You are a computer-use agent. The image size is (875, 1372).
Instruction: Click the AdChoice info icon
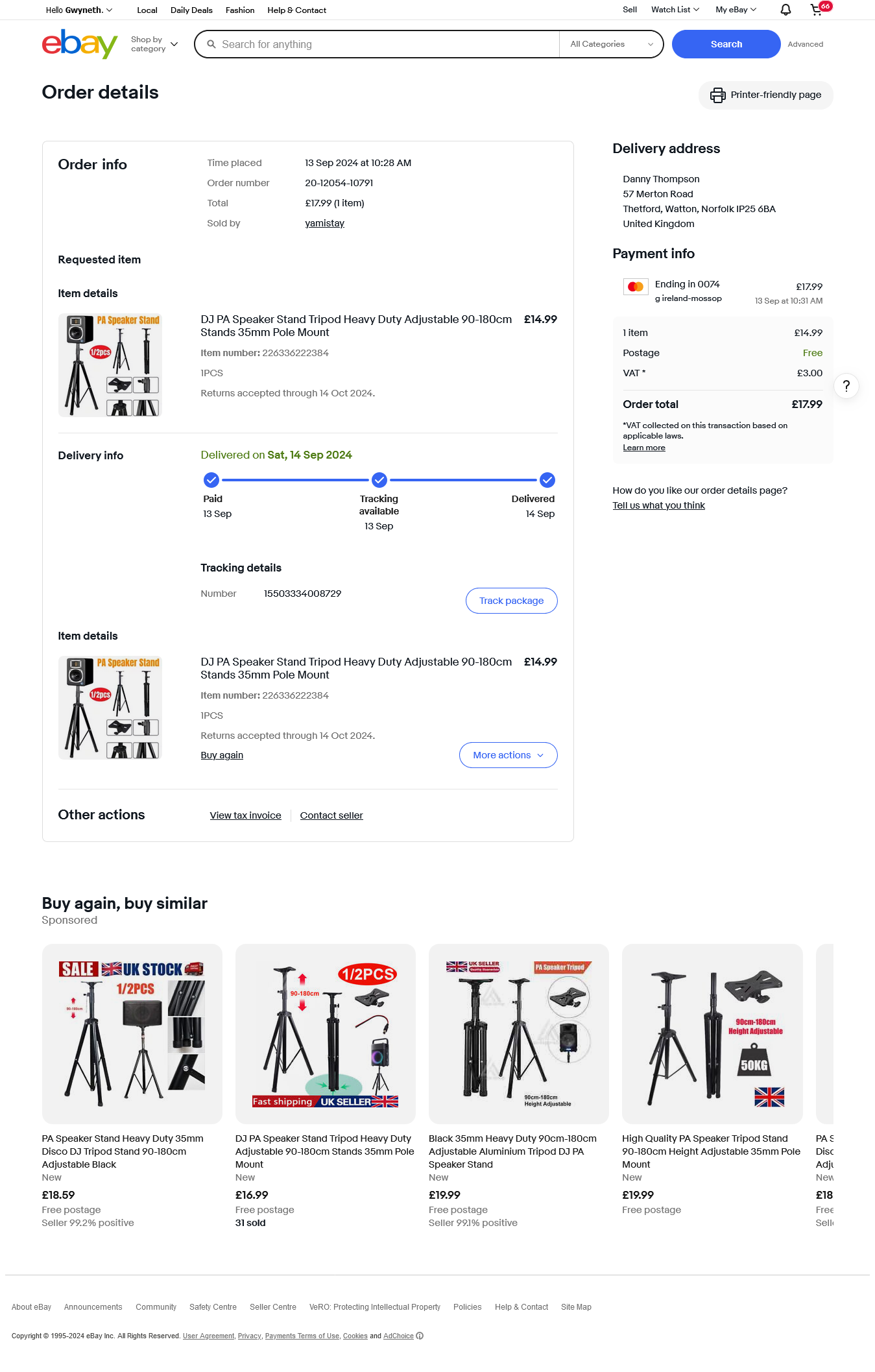coord(420,1336)
